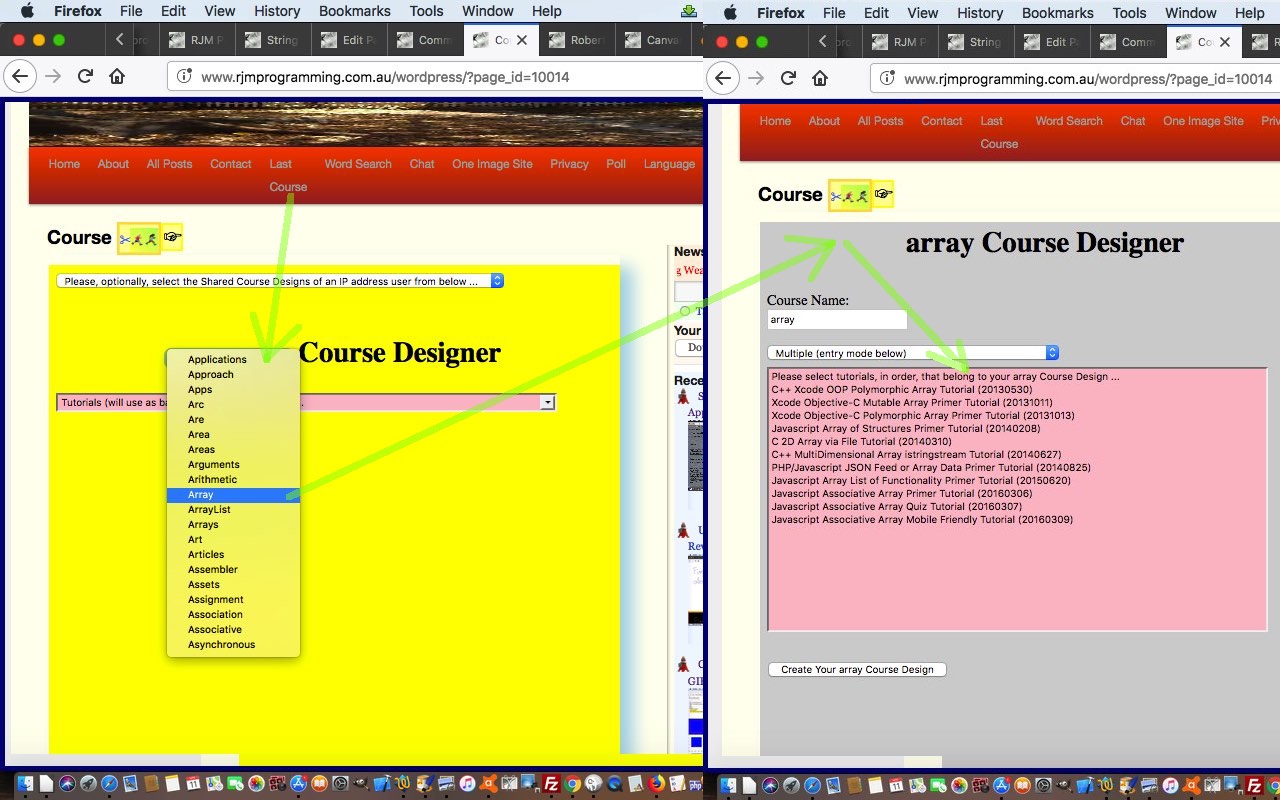Click the scissors-runner Course icon in right window
The height and width of the screenshot is (800, 1280).
pyautogui.click(x=850, y=196)
